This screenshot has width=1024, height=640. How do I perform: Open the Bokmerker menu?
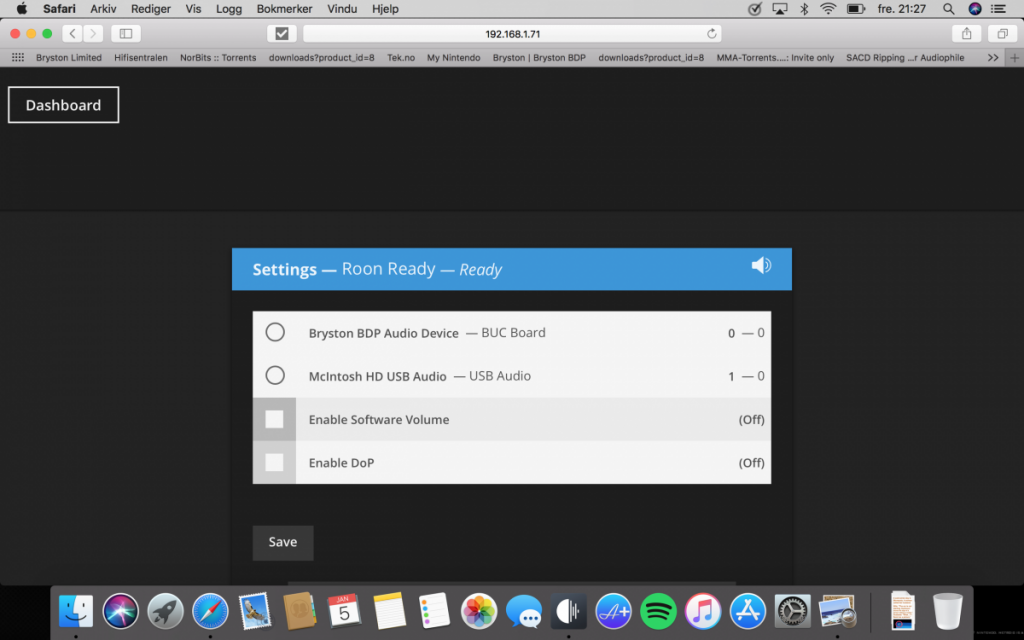(284, 8)
